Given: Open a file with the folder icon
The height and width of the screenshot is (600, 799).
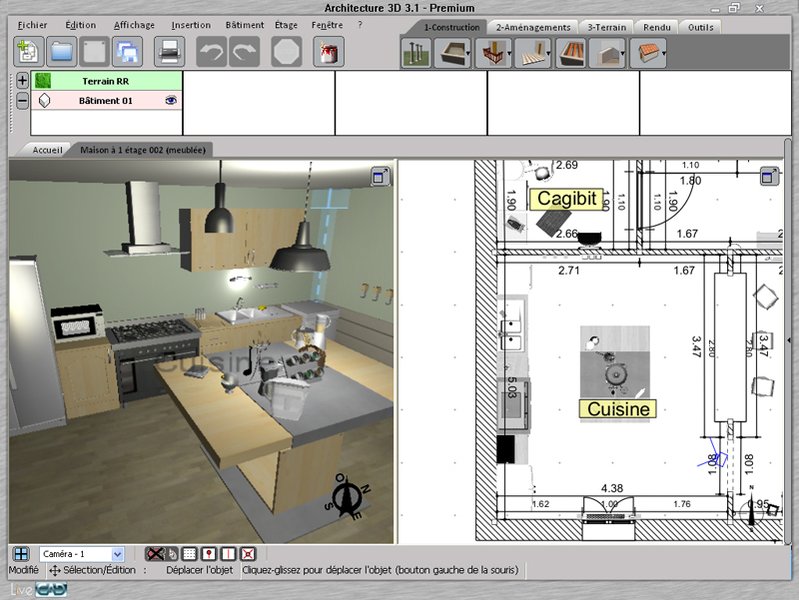Looking at the screenshot, I should [62, 51].
